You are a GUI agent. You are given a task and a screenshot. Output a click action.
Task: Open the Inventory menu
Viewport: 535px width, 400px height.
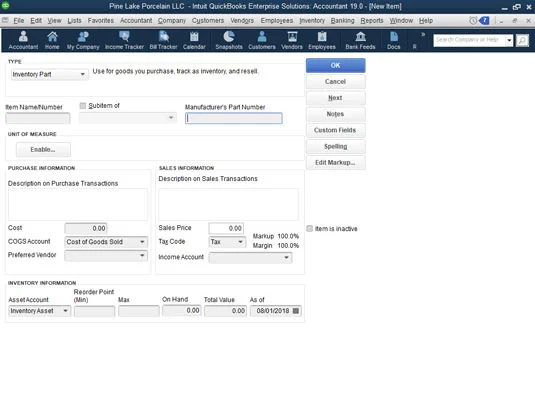click(x=312, y=20)
